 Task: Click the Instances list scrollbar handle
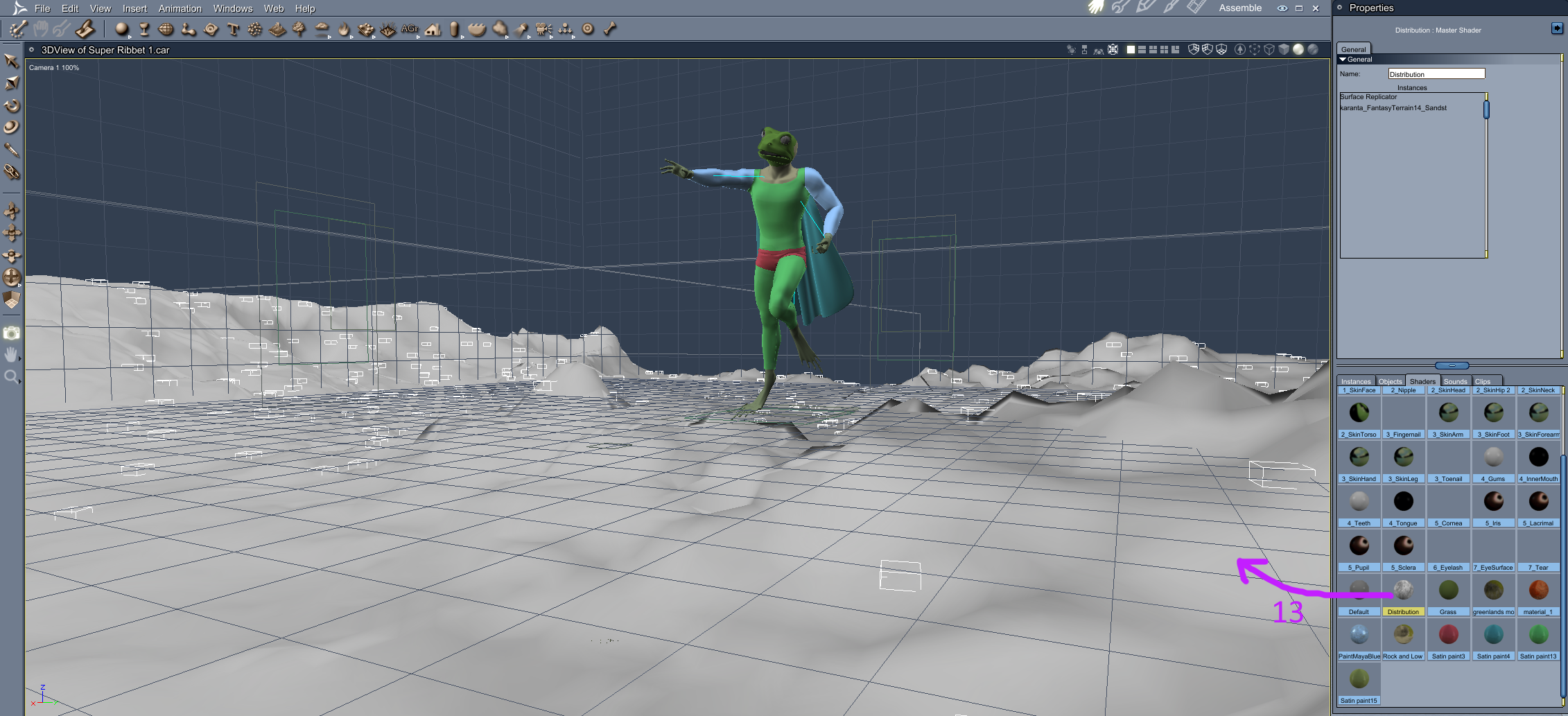click(1486, 110)
